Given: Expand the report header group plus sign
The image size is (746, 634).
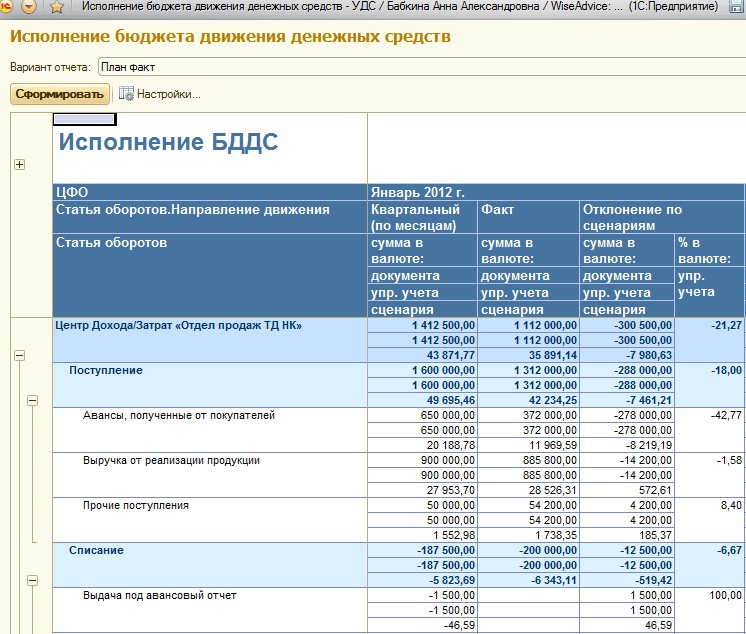Looking at the screenshot, I should point(19,165).
